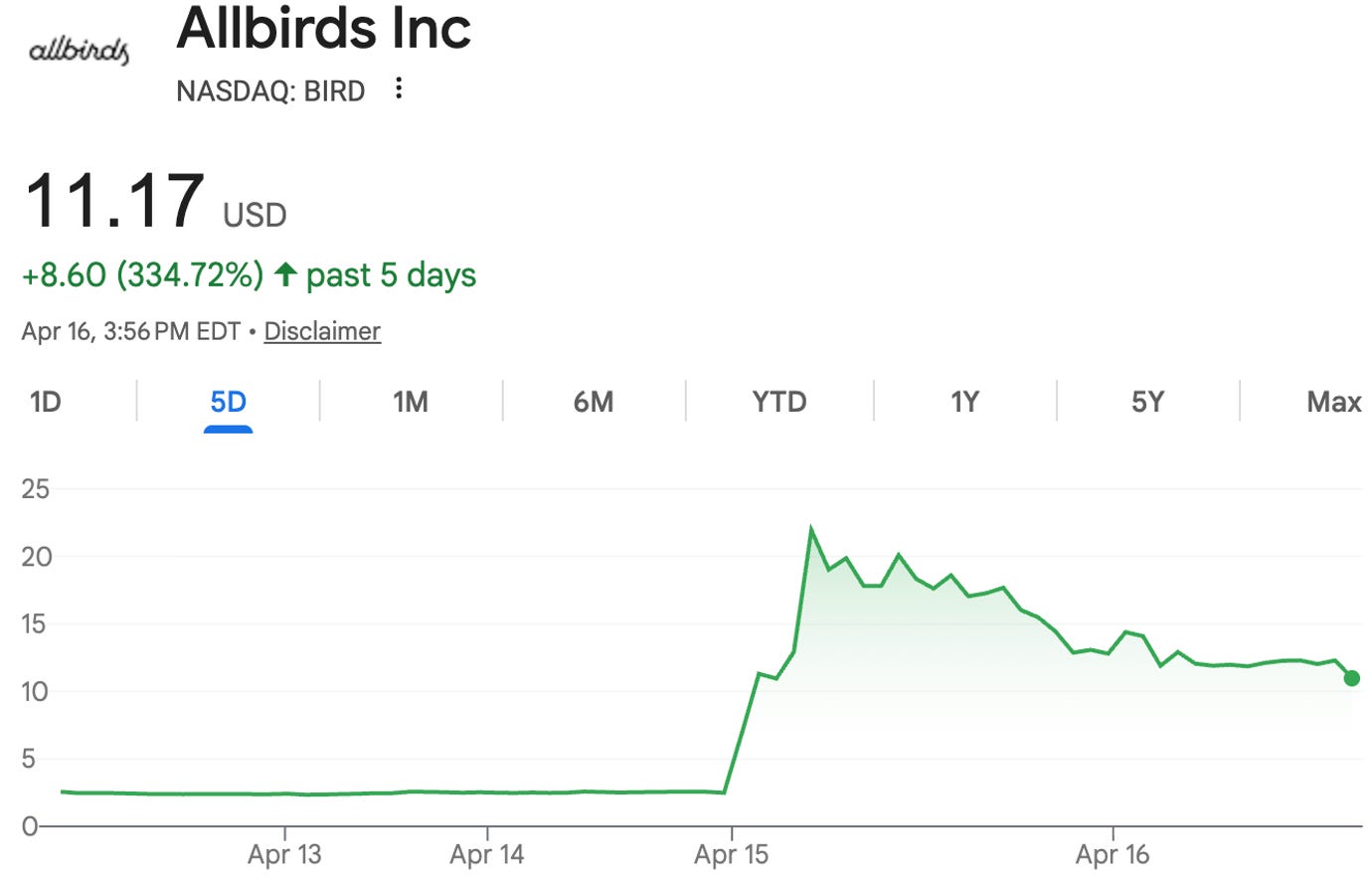
Task: Open the three-dot more options menu
Action: pos(399,88)
